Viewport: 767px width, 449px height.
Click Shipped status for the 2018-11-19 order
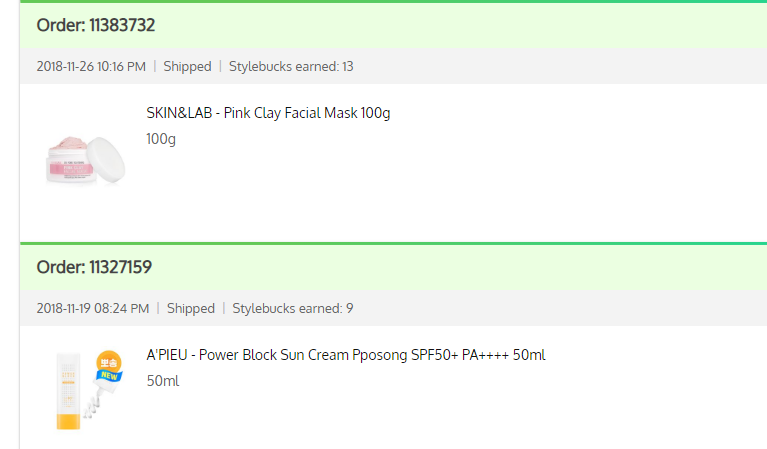(191, 308)
